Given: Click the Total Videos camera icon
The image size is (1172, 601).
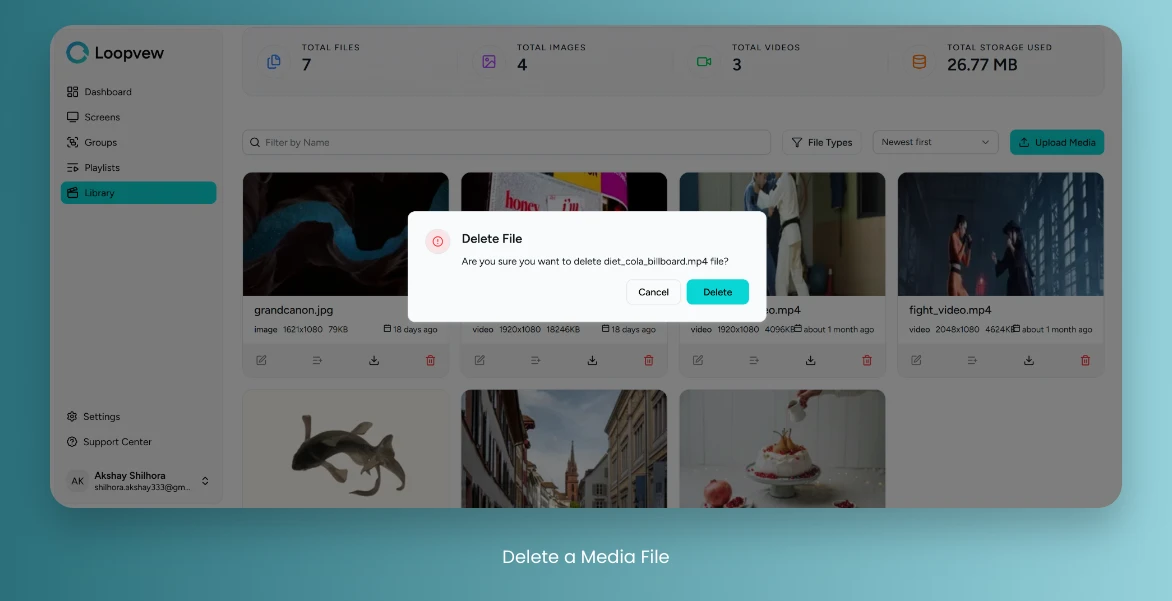Looking at the screenshot, I should [704, 61].
